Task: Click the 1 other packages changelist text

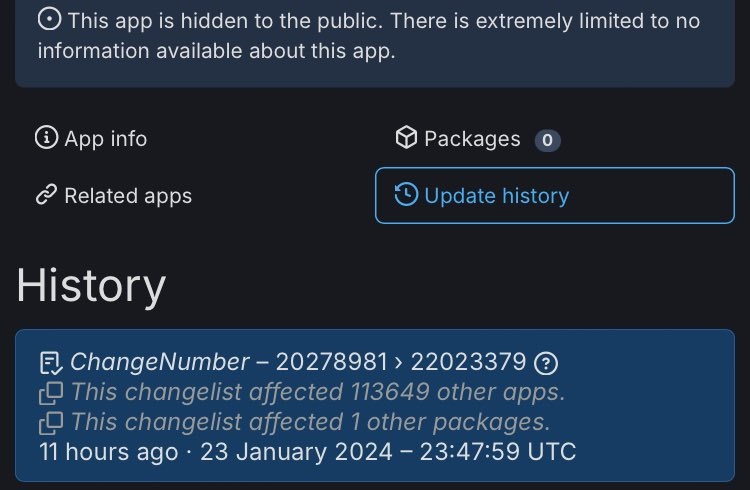Action: coord(310,422)
